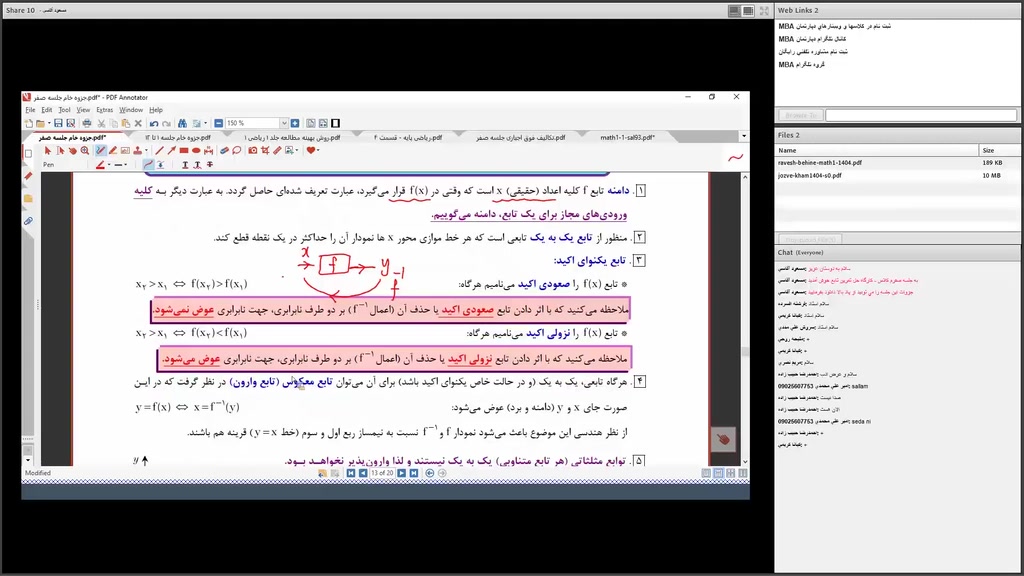Open the File menu
Image resolution: width=1024 pixels, height=576 pixels.
pyautogui.click(x=30, y=110)
